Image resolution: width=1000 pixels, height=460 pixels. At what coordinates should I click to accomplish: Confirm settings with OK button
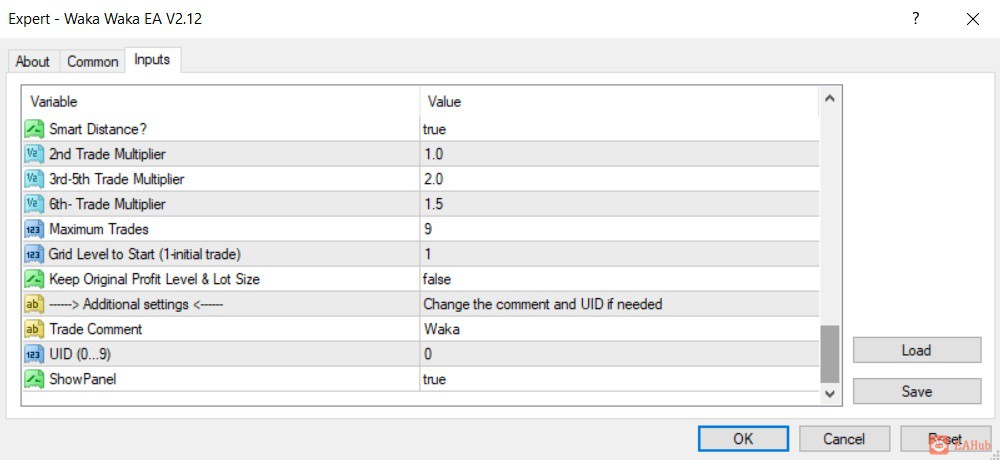tap(743, 439)
